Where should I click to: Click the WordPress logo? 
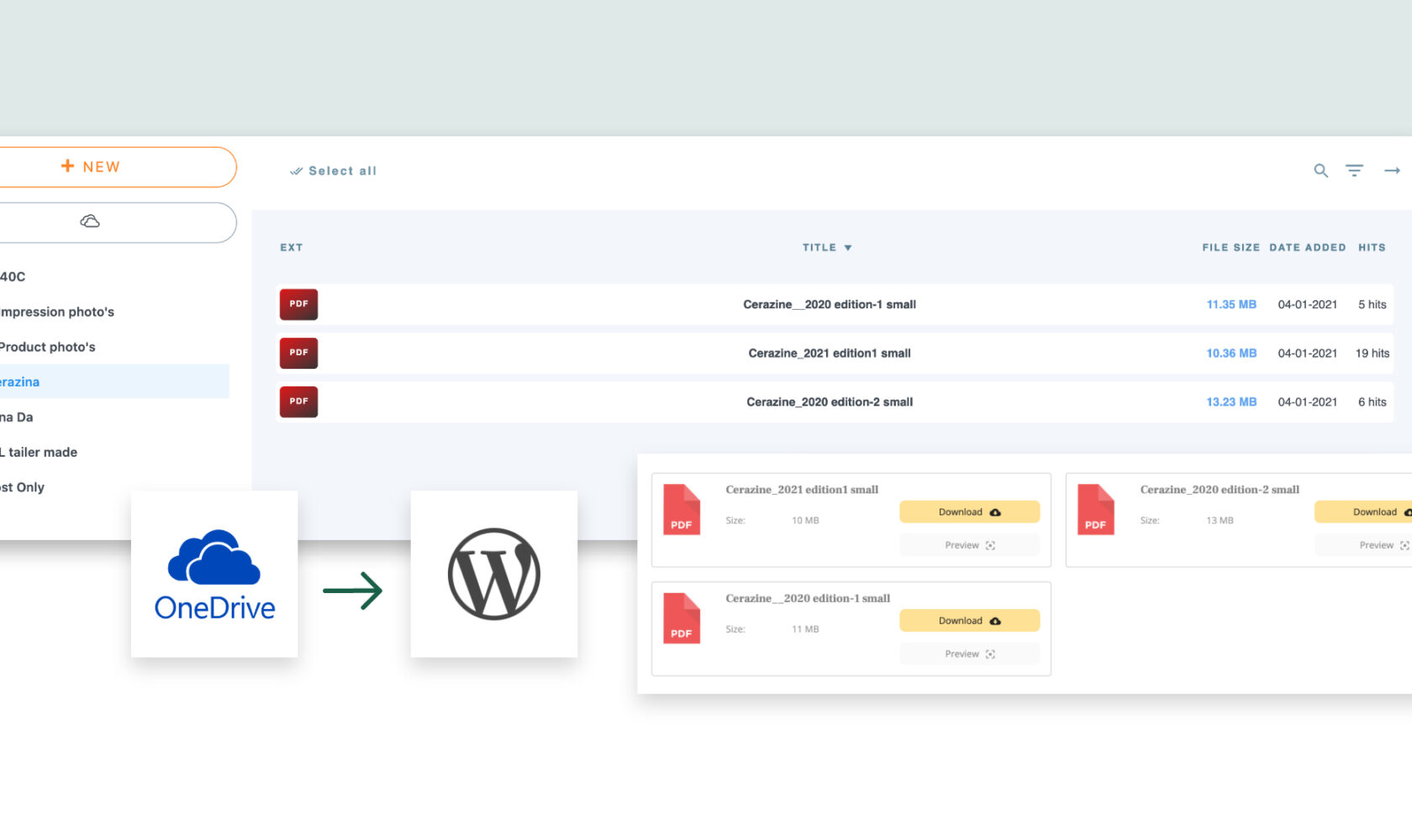(493, 575)
